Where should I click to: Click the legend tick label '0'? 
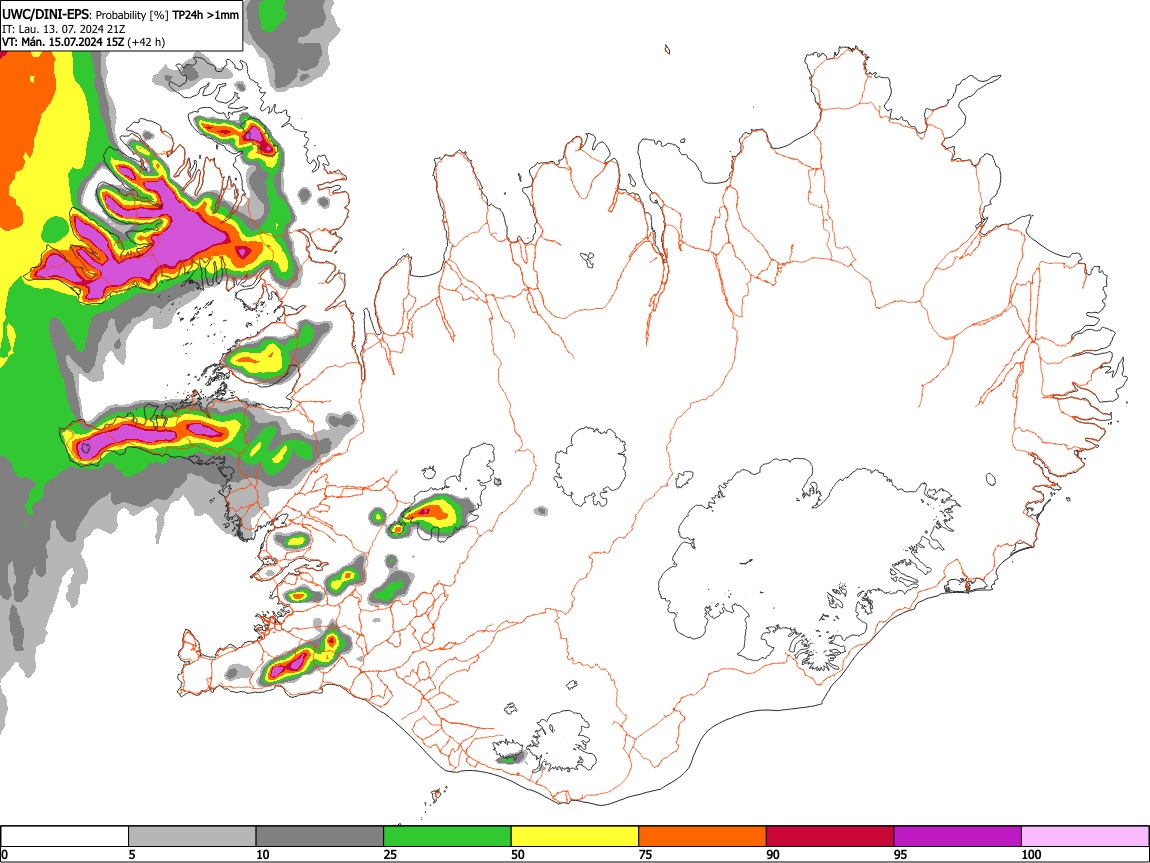4,854
